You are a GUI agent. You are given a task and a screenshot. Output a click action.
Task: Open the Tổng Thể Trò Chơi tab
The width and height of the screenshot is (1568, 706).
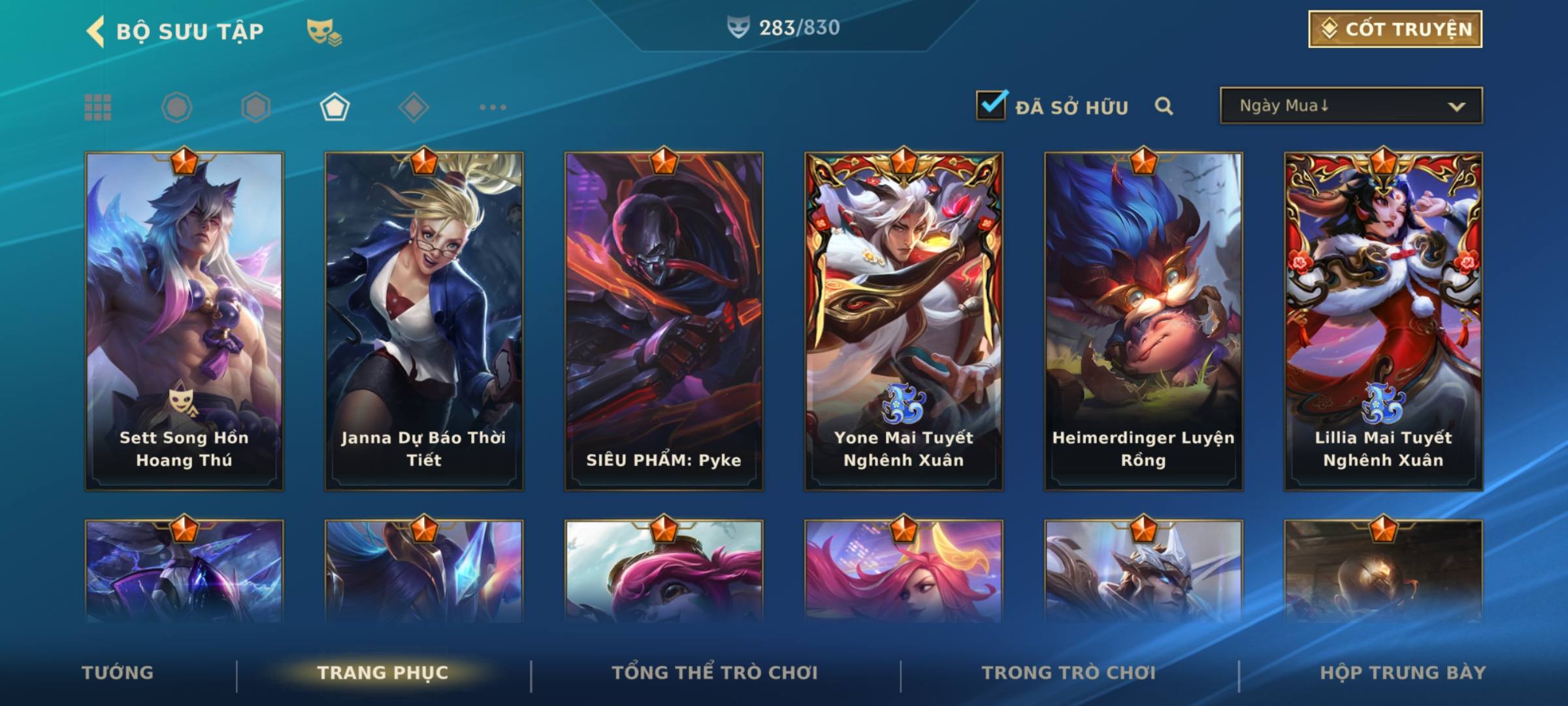click(715, 673)
